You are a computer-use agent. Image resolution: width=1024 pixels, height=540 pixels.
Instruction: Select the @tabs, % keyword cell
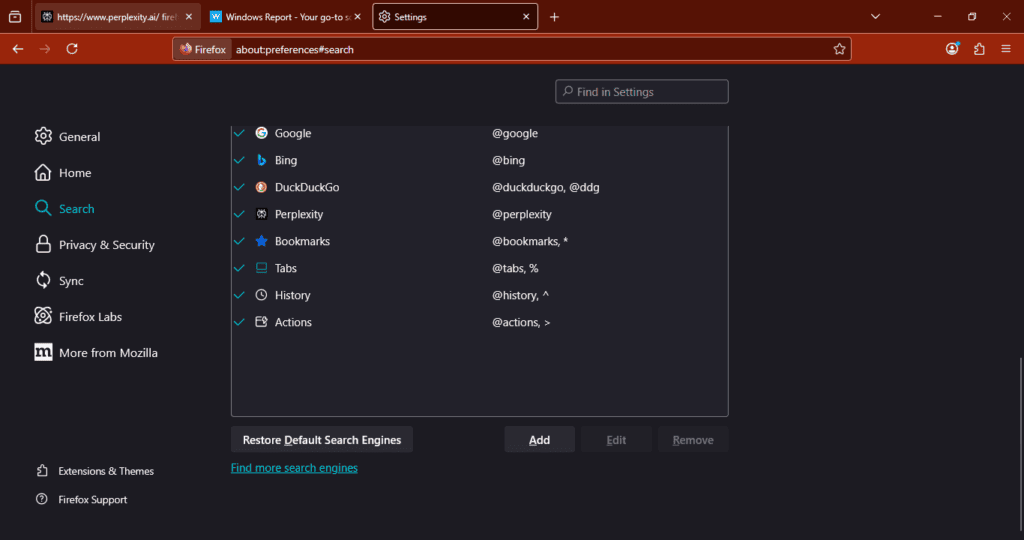click(x=515, y=268)
